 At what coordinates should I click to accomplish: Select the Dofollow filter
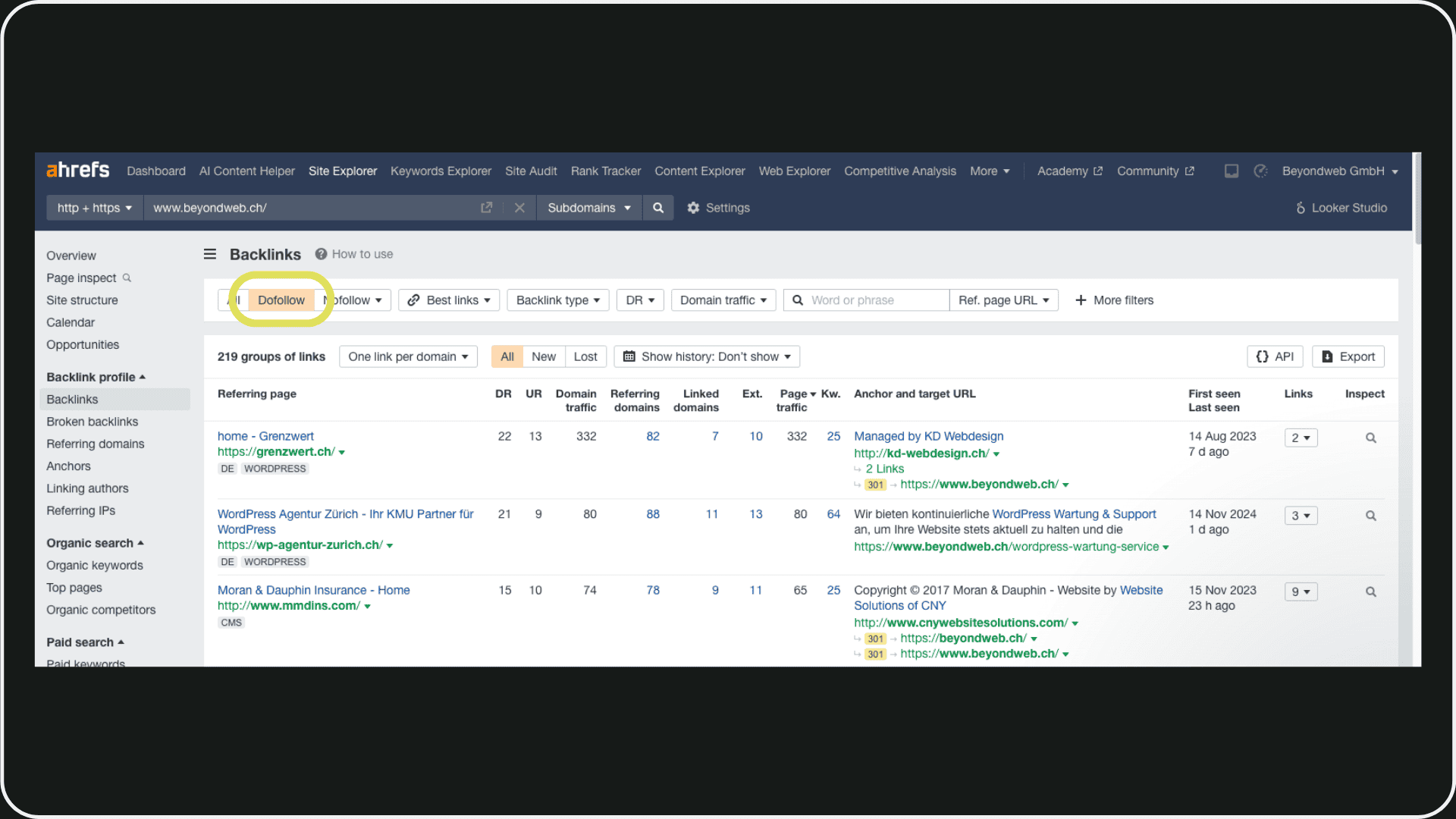pos(281,300)
